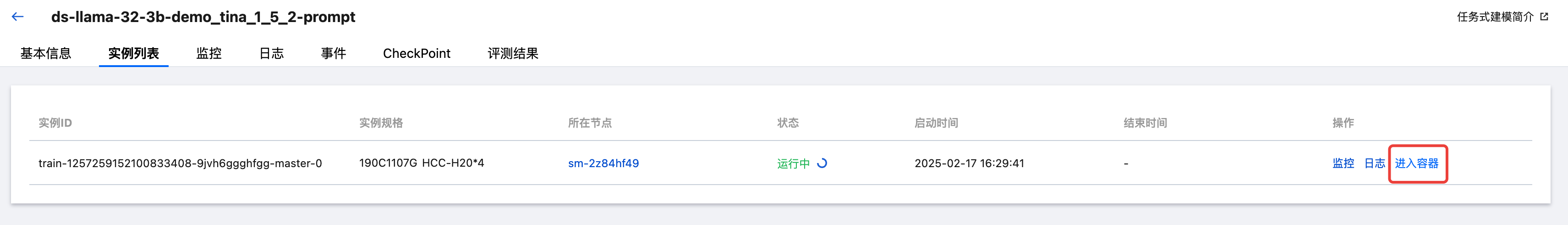This screenshot has width=1568, height=225.
Task: Open the external link icon beside 任务式建模简介
Action: click(x=1544, y=17)
